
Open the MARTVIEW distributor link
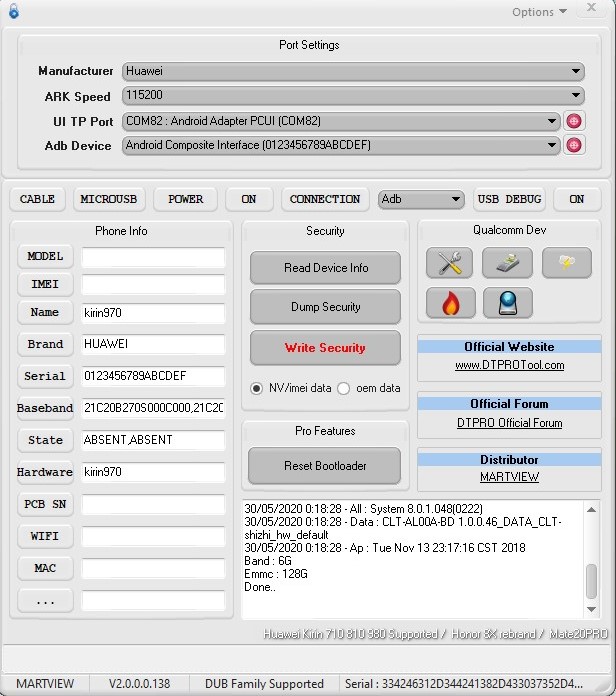pyautogui.click(x=509, y=477)
